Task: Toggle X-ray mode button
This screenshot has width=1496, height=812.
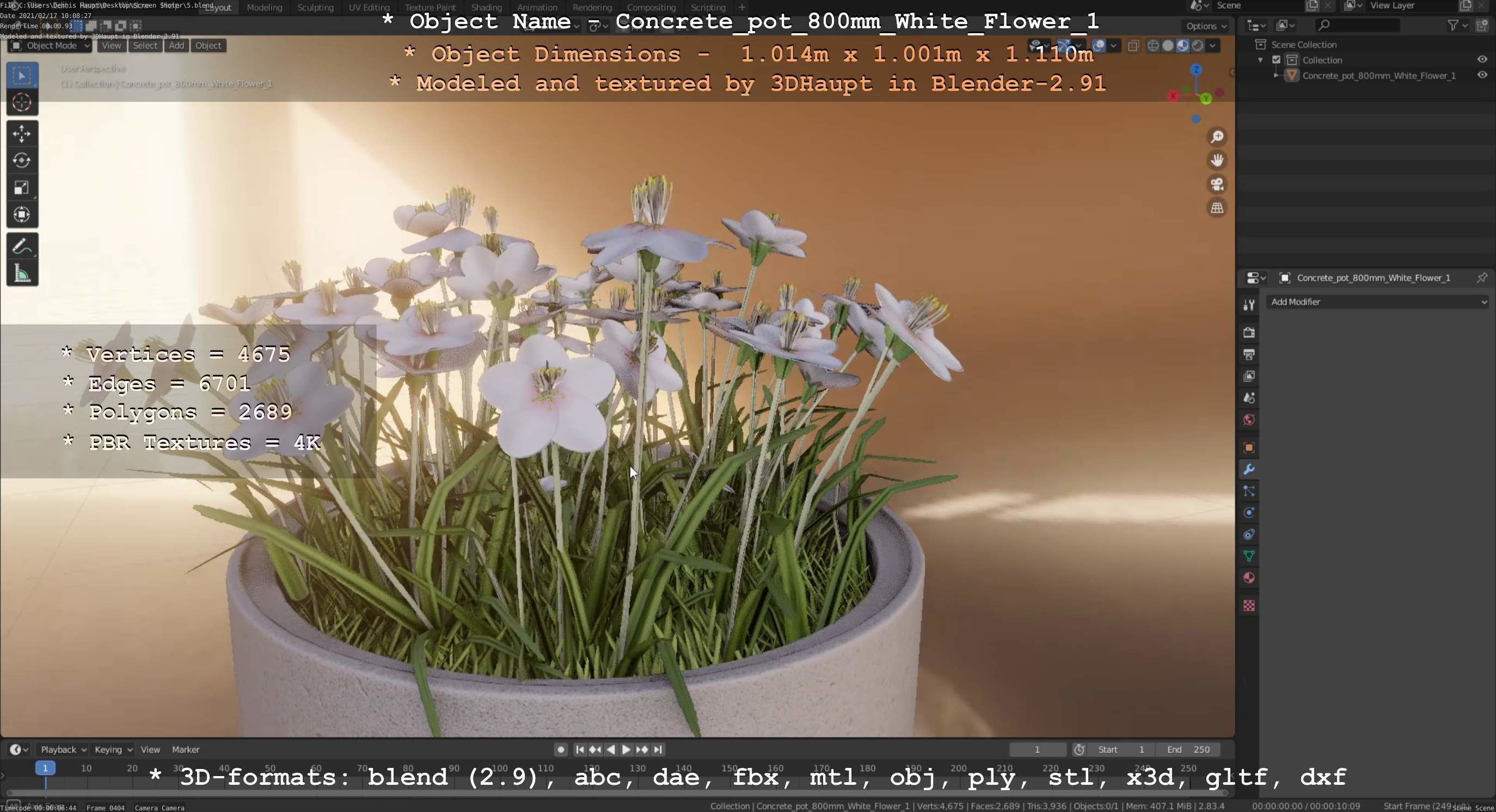Action: (1133, 46)
